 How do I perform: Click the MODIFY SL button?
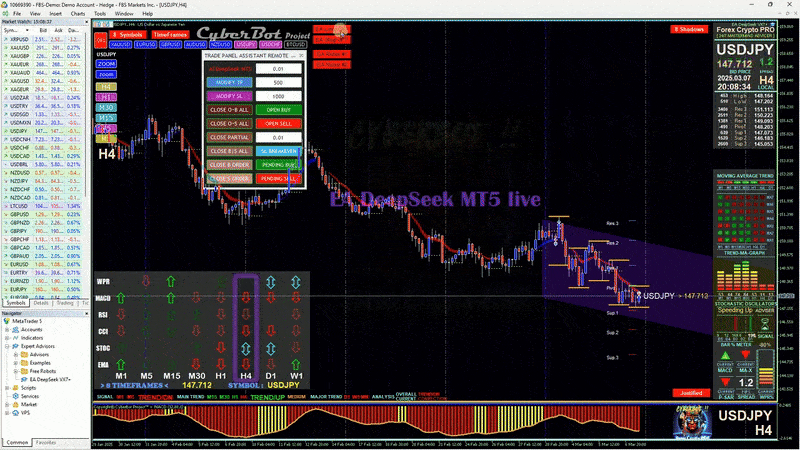pyautogui.click(x=229, y=96)
